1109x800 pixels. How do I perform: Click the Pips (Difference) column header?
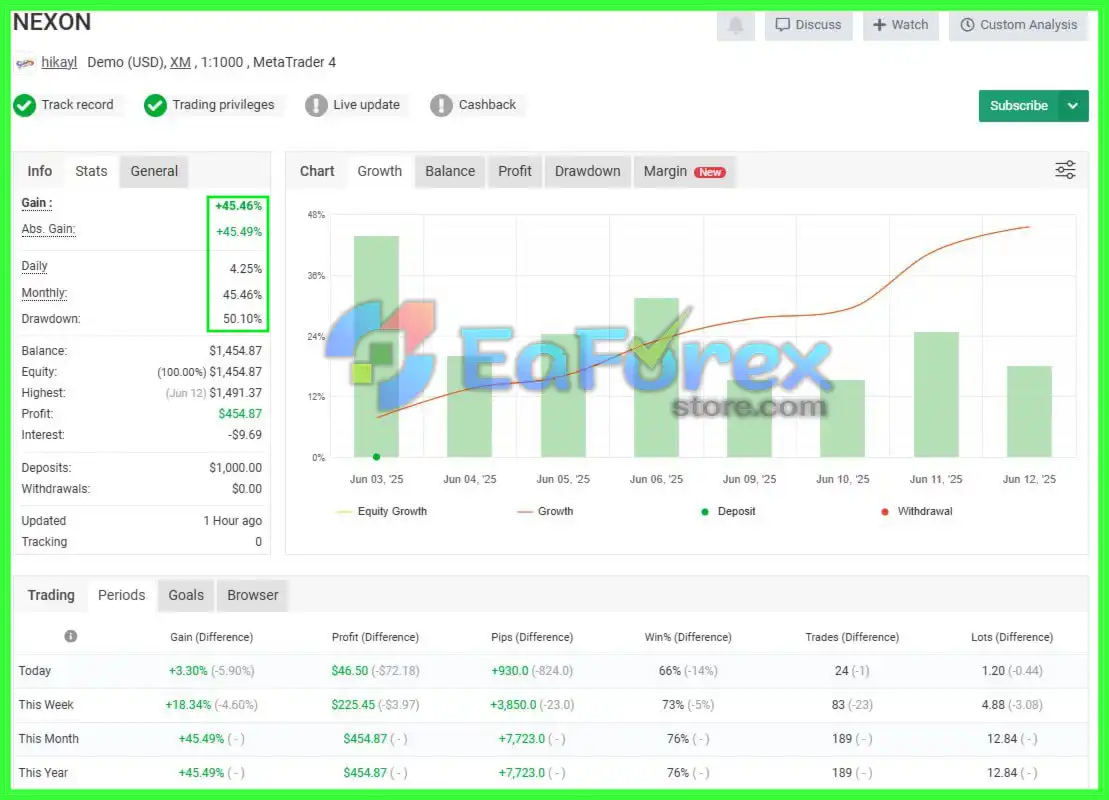(x=532, y=637)
